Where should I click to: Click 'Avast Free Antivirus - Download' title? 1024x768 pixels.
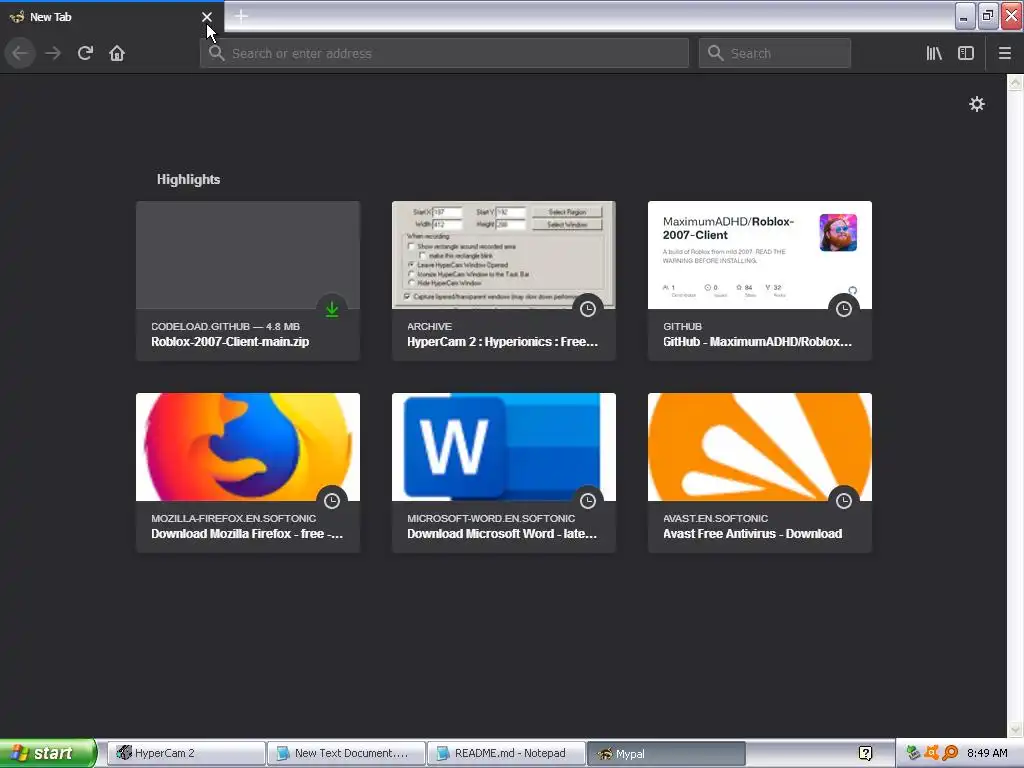(x=752, y=534)
